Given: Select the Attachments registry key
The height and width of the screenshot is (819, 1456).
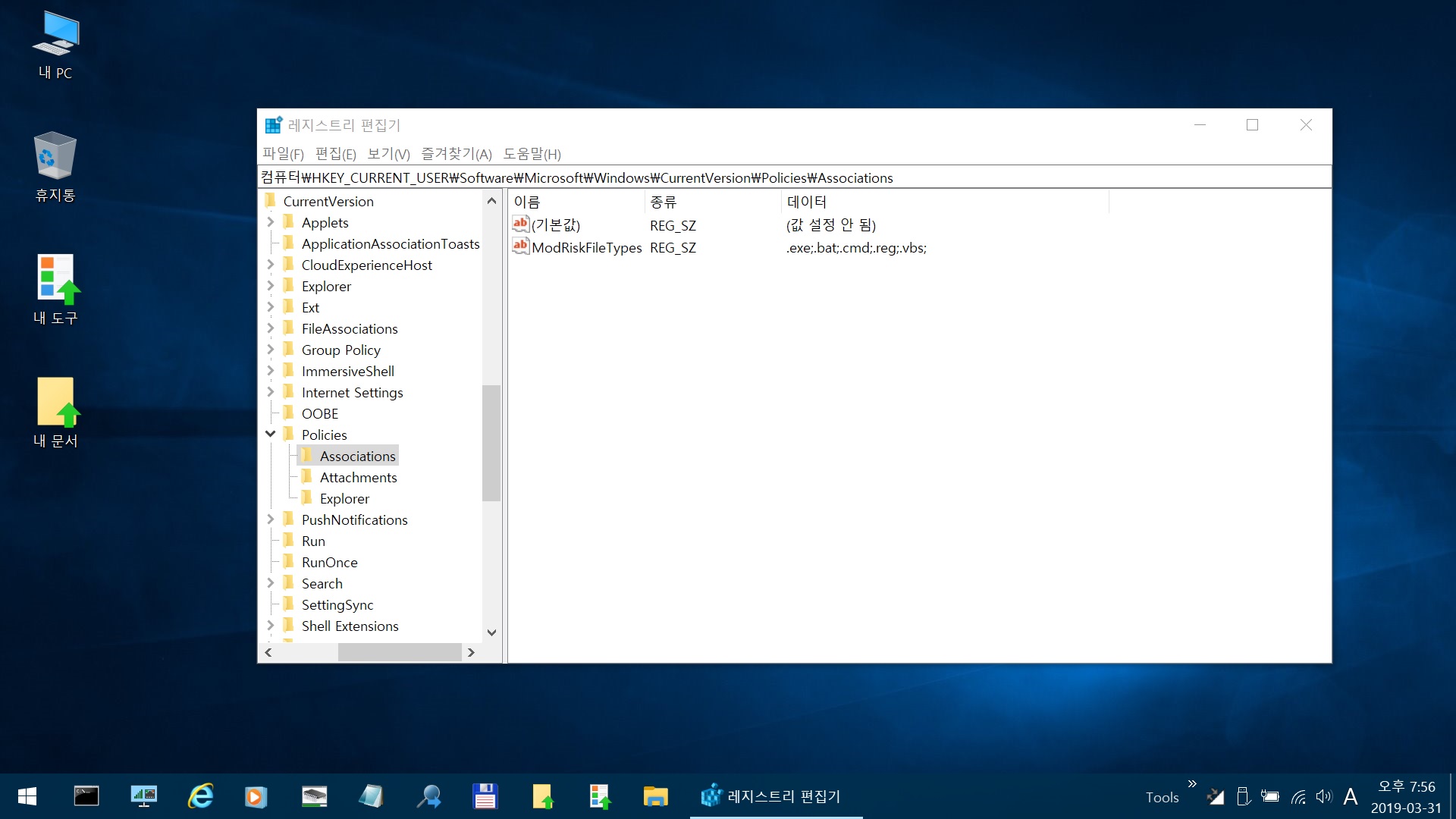Looking at the screenshot, I should coord(357,477).
